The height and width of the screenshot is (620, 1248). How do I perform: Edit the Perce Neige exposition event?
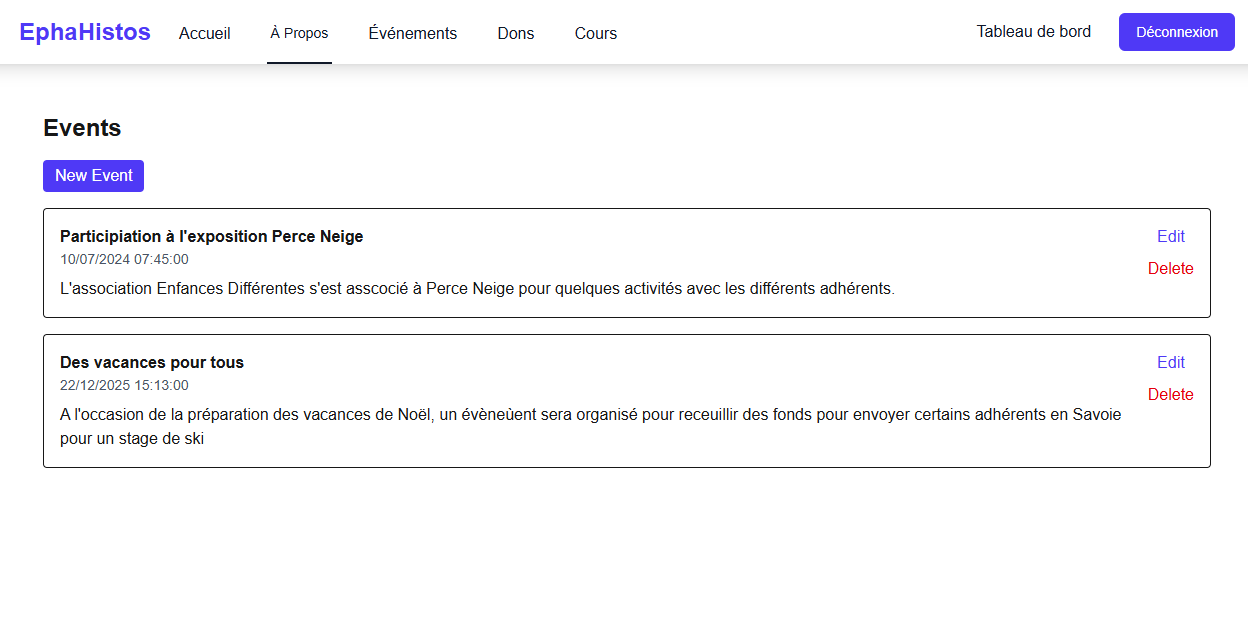(1171, 236)
